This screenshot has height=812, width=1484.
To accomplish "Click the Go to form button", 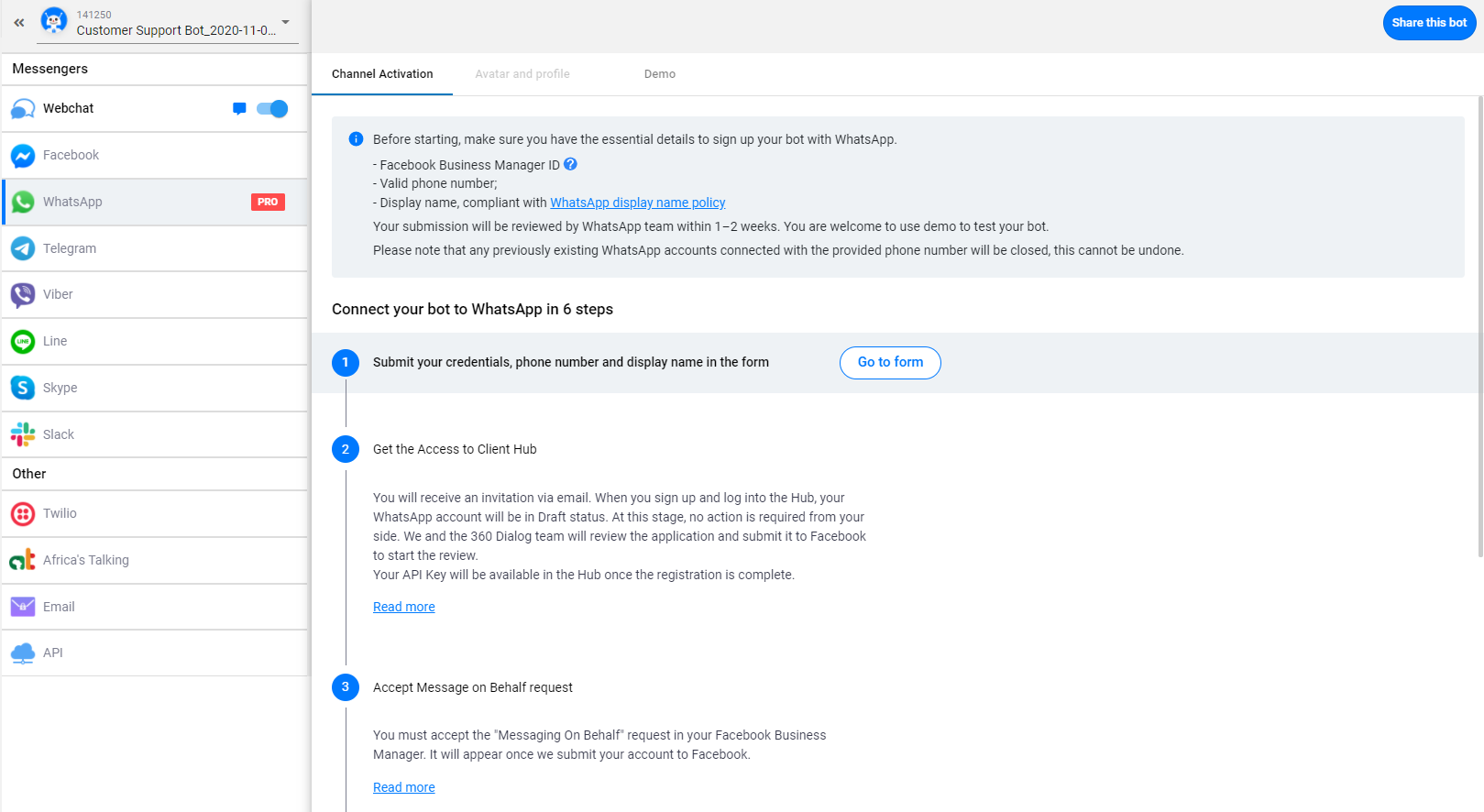I will 890,363.
